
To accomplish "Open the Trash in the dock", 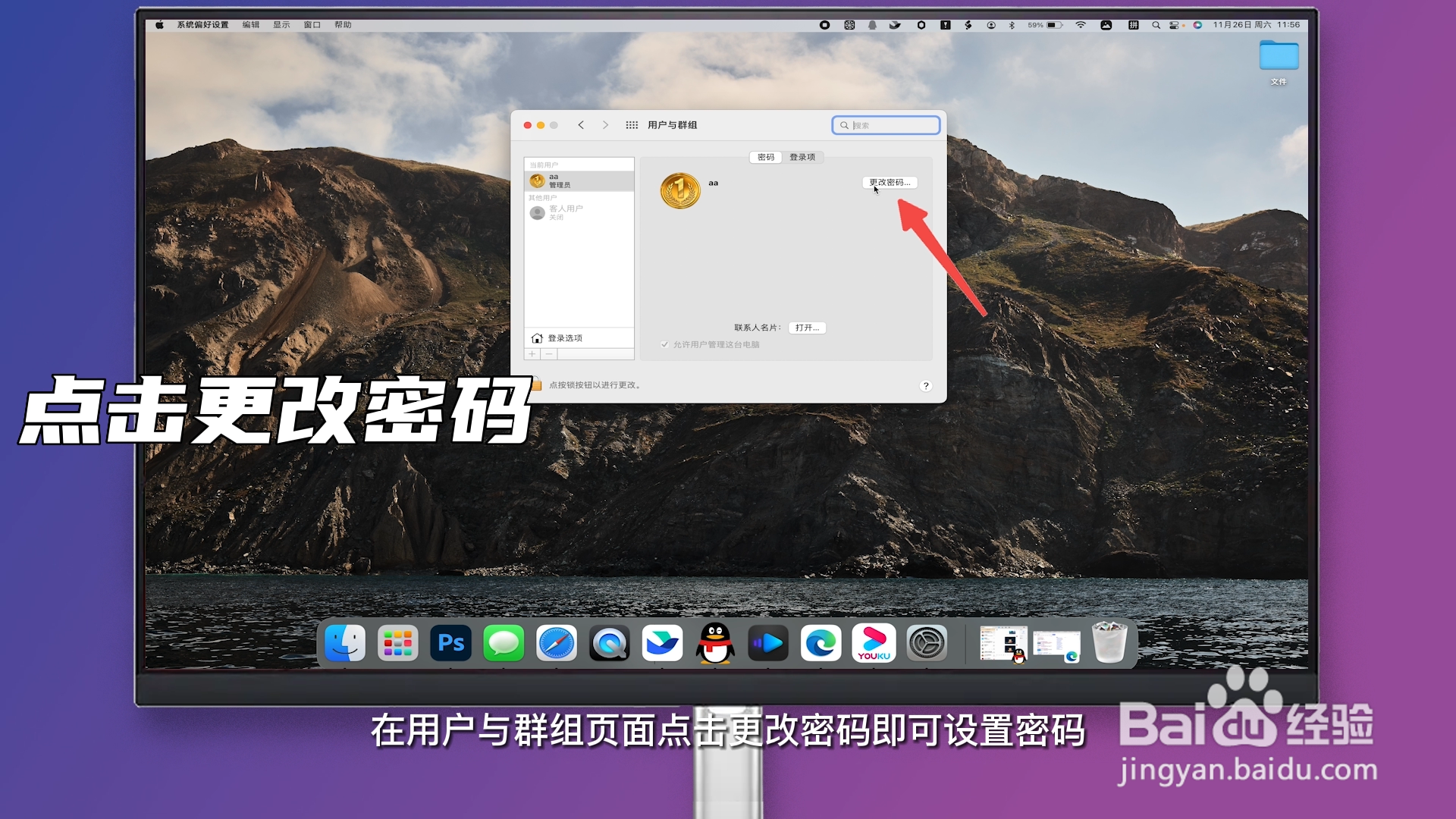I will click(x=1109, y=642).
